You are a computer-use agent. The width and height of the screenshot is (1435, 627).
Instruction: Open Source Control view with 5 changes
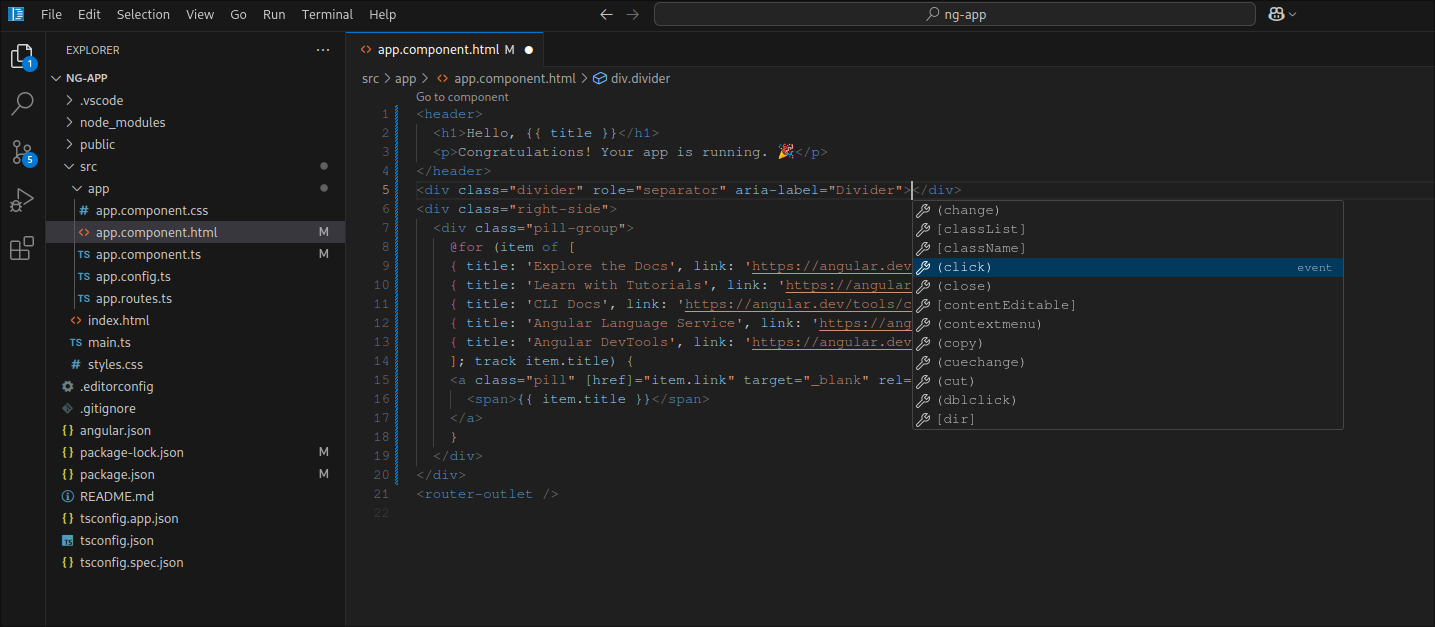coord(22,152)
